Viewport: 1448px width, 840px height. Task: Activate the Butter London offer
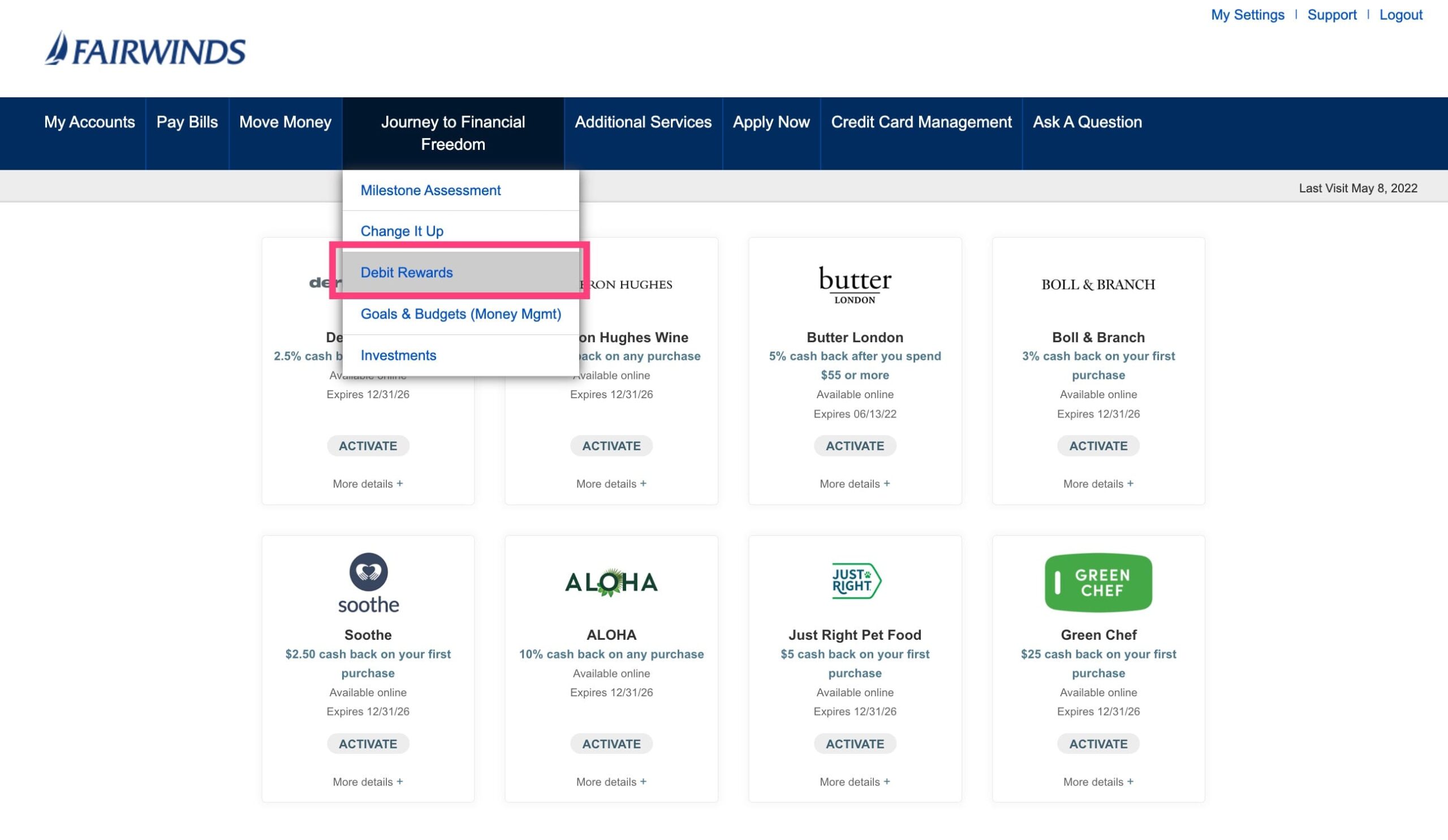pyautogui.click(x=855, y=446)
